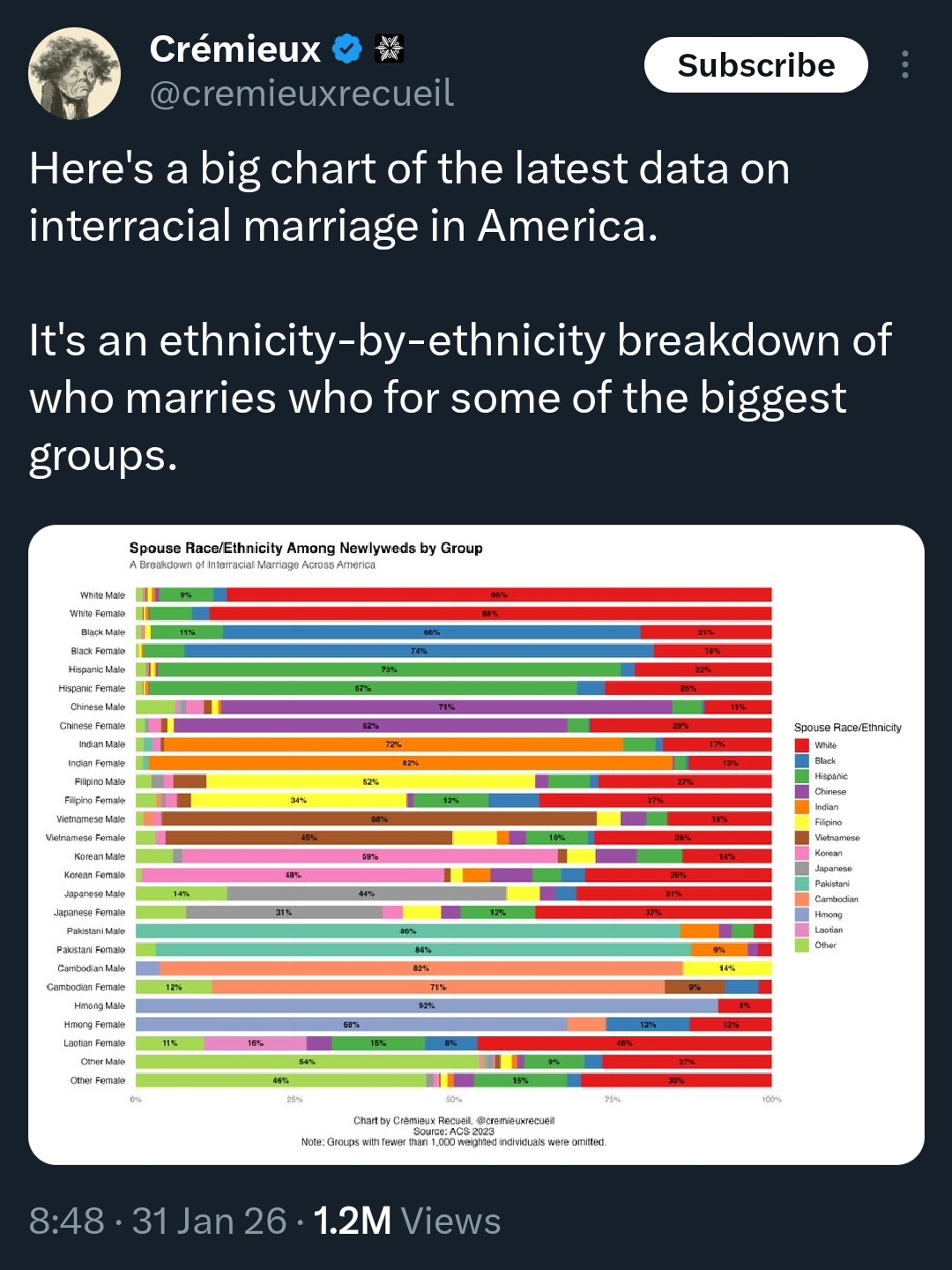Open the interracial marriage chart image
This screenshot has height=1270, width=952.
click(476, 844)
